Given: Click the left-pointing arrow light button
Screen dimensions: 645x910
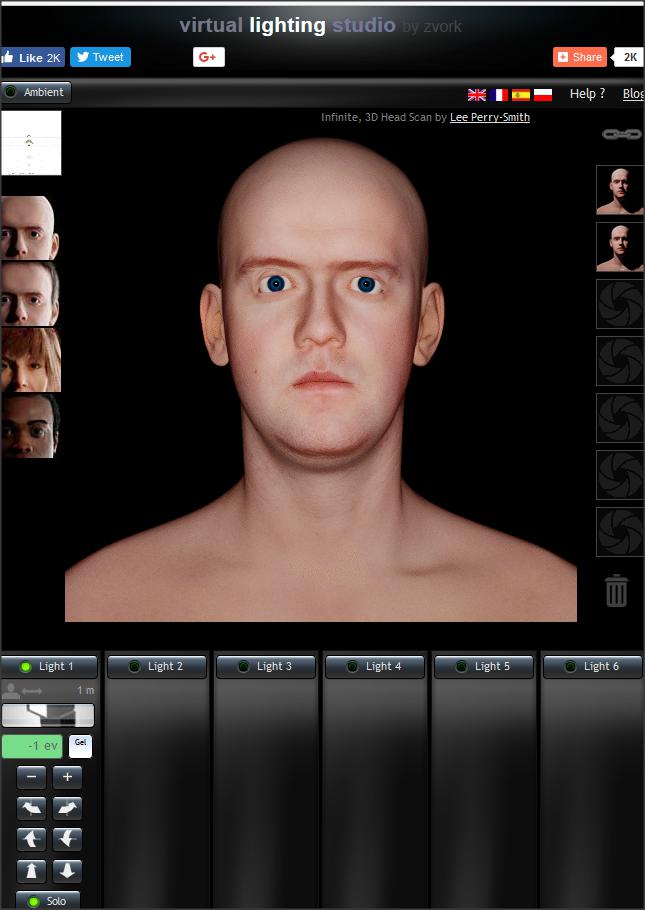Looking at the screenshot, I should point(31,840).
